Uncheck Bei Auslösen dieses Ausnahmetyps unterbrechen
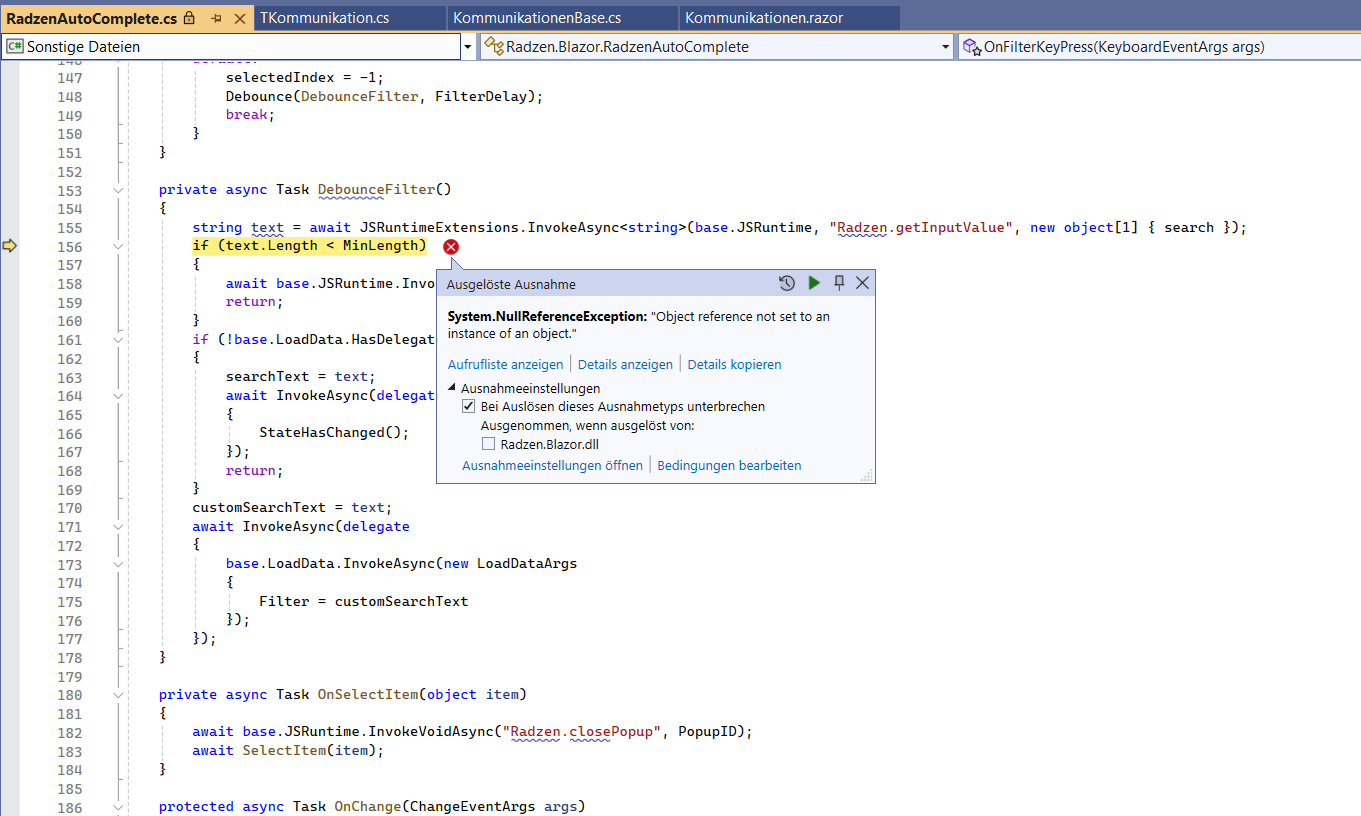 pyautogui.click(x=468, y=405)
